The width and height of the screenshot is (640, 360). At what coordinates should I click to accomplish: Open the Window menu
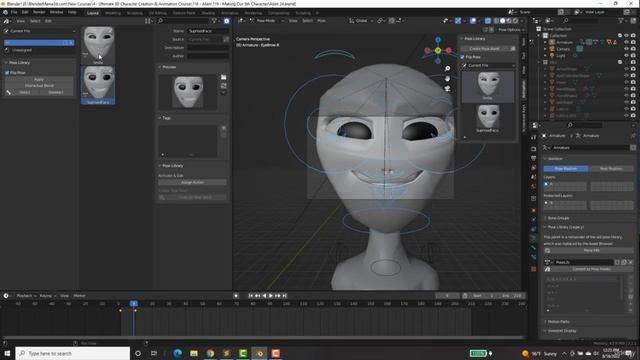click(56, 12)
